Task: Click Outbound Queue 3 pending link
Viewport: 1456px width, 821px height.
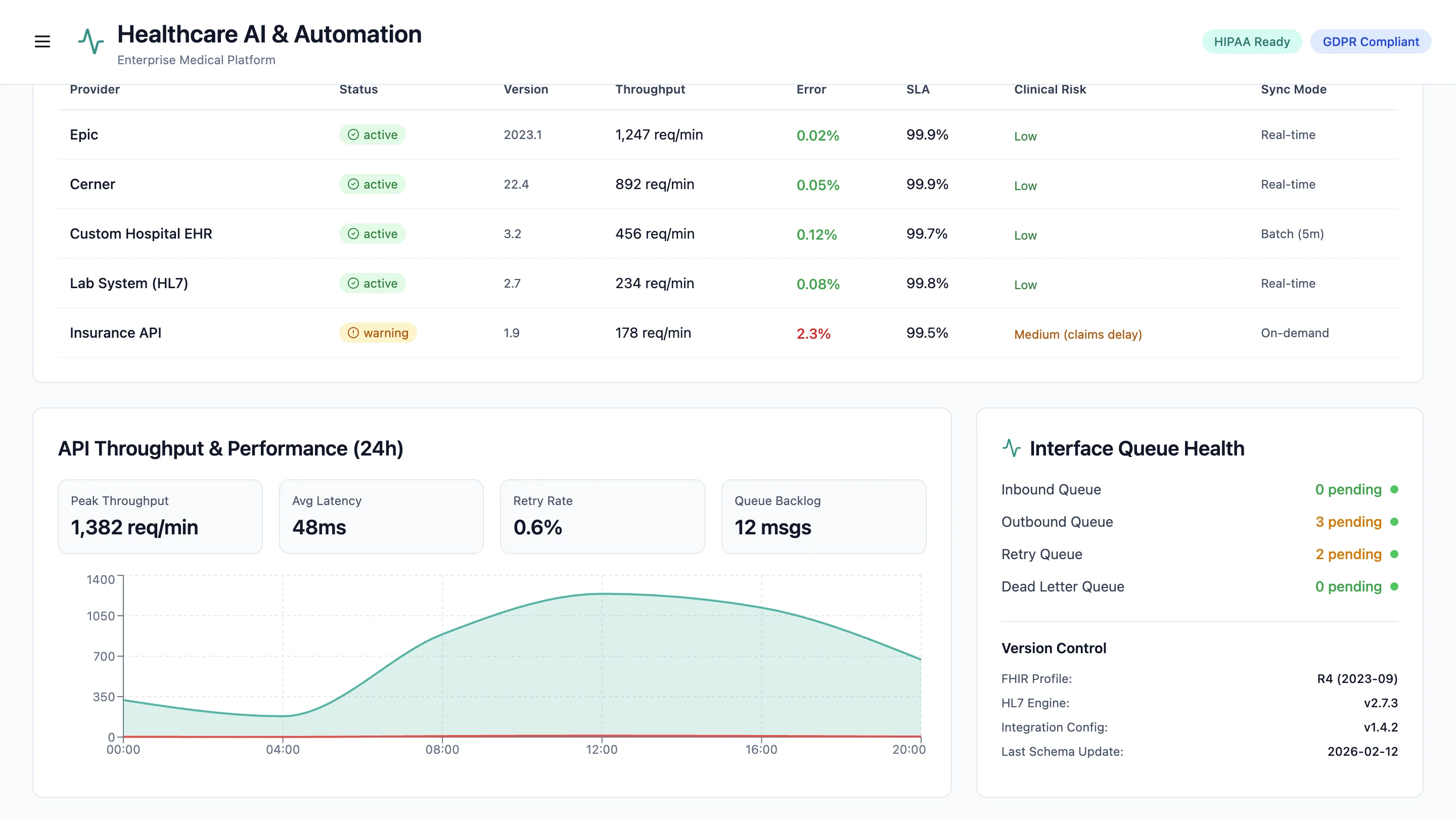Action: pyautogui.click(x=1348, y=522)
